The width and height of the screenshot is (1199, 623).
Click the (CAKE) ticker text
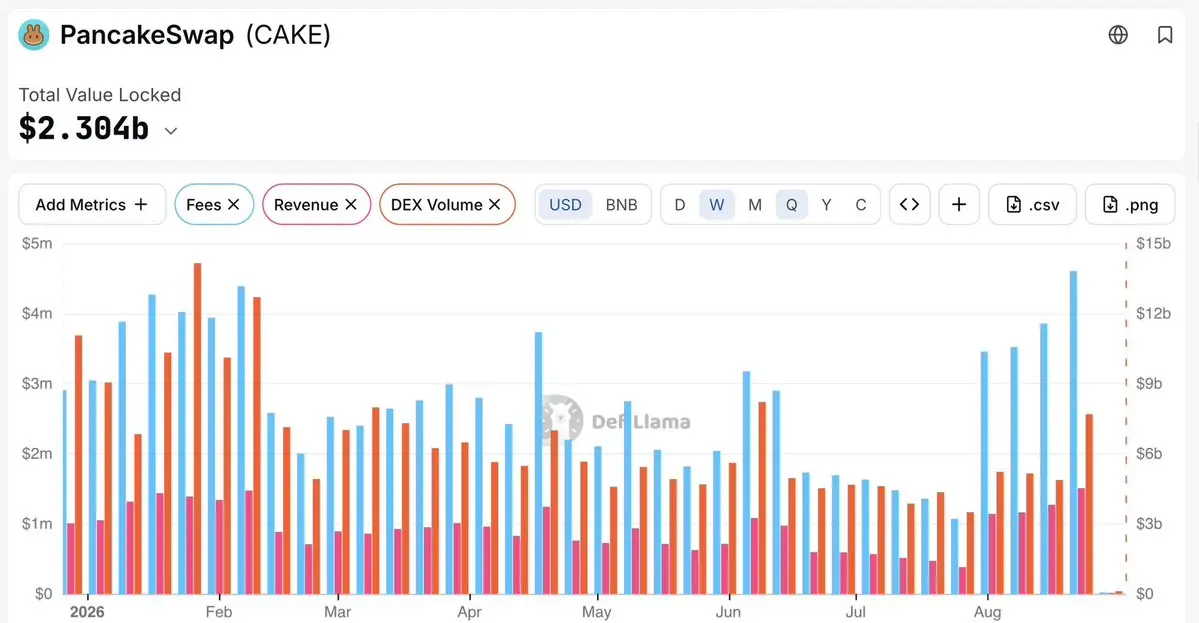pyautogui.click(x=288, y=35)
